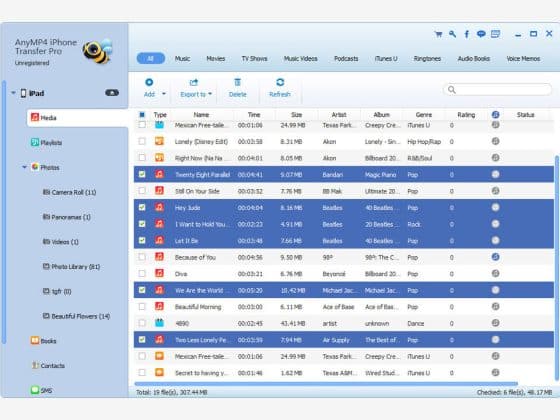The image size is (560, 420).
Task: Collapse the Photos tree arrow
Action: 24,167
